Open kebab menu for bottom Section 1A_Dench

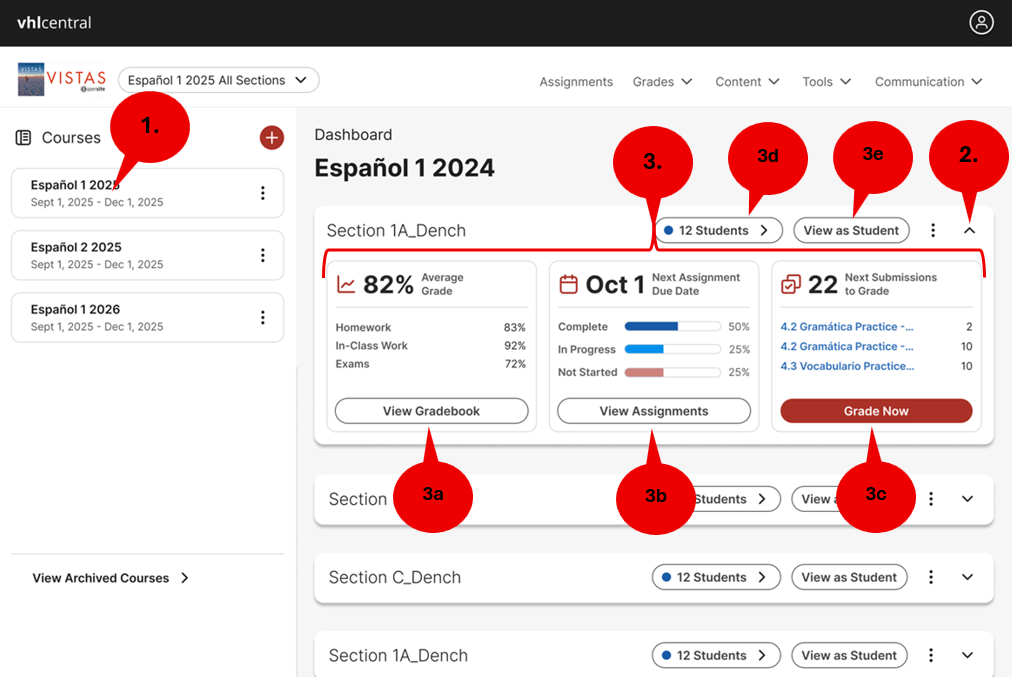pos(931,655)
